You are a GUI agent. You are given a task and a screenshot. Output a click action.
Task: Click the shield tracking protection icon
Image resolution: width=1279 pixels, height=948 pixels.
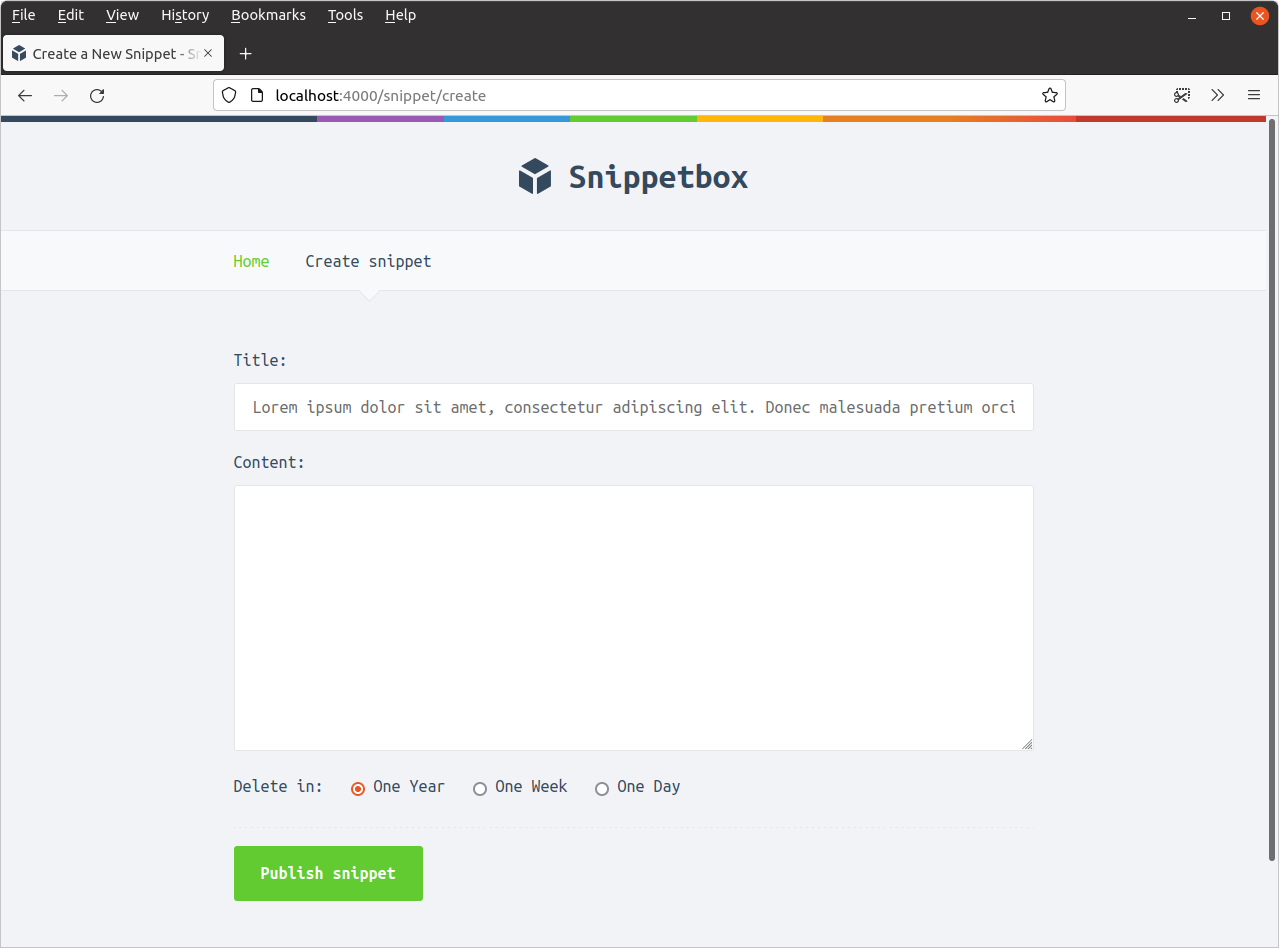click(x=229, y=96)
